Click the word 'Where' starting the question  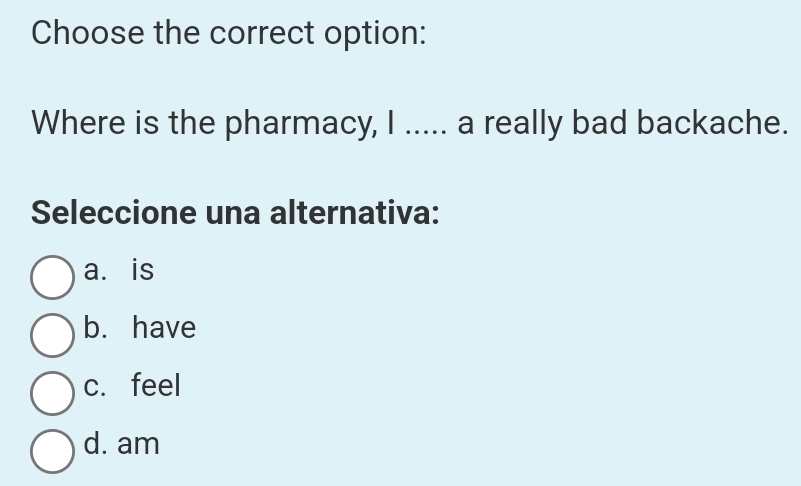point(75,124)
